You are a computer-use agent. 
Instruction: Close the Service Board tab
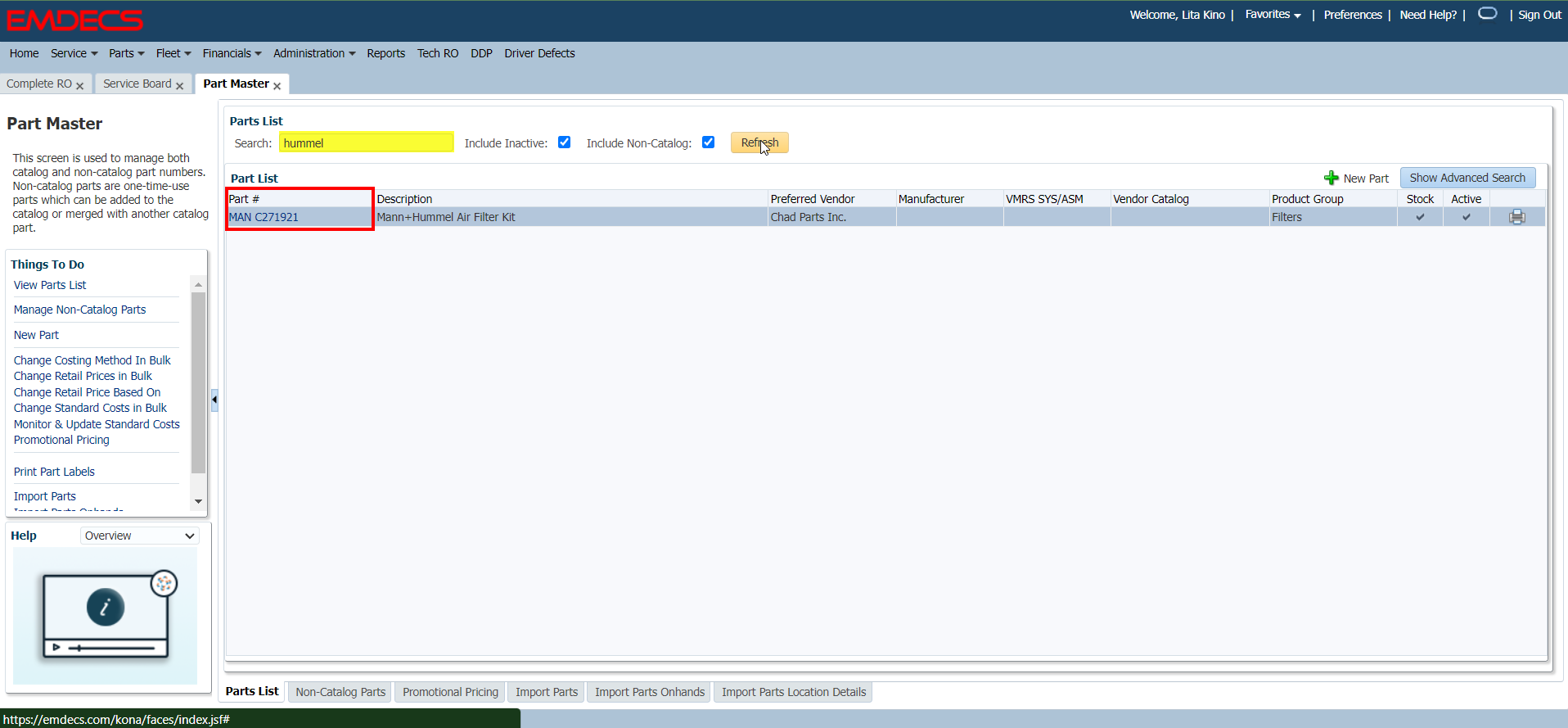(180, 85)
